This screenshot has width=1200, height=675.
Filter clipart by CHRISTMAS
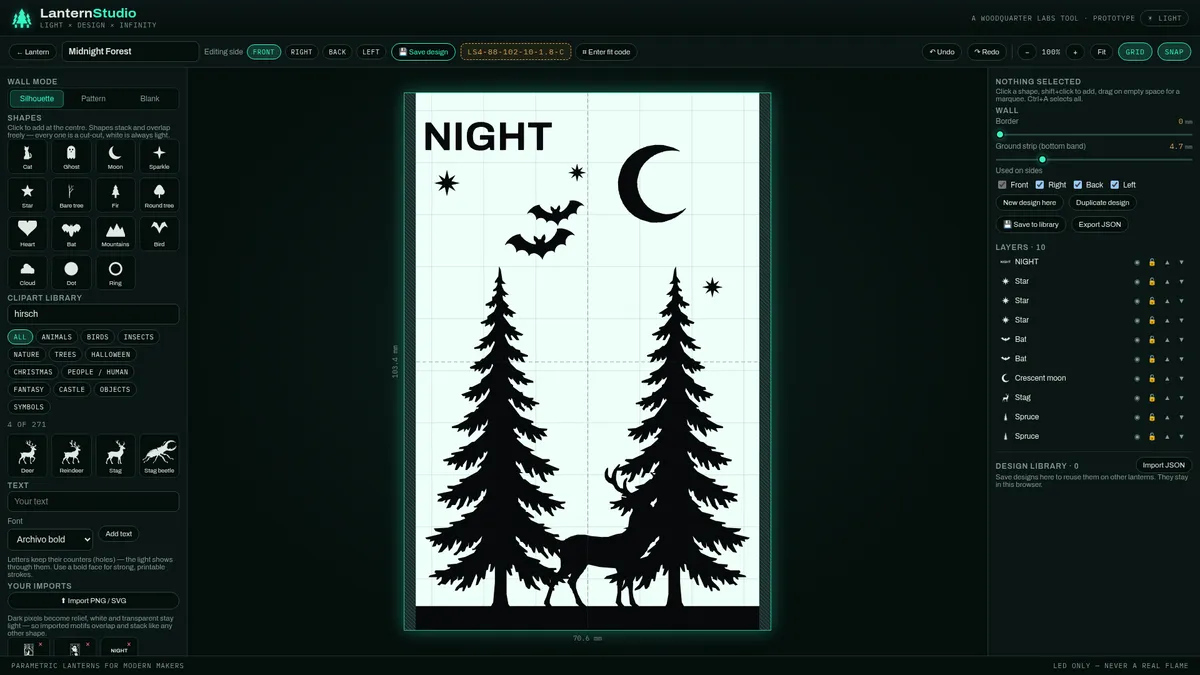tap(33, 372)
